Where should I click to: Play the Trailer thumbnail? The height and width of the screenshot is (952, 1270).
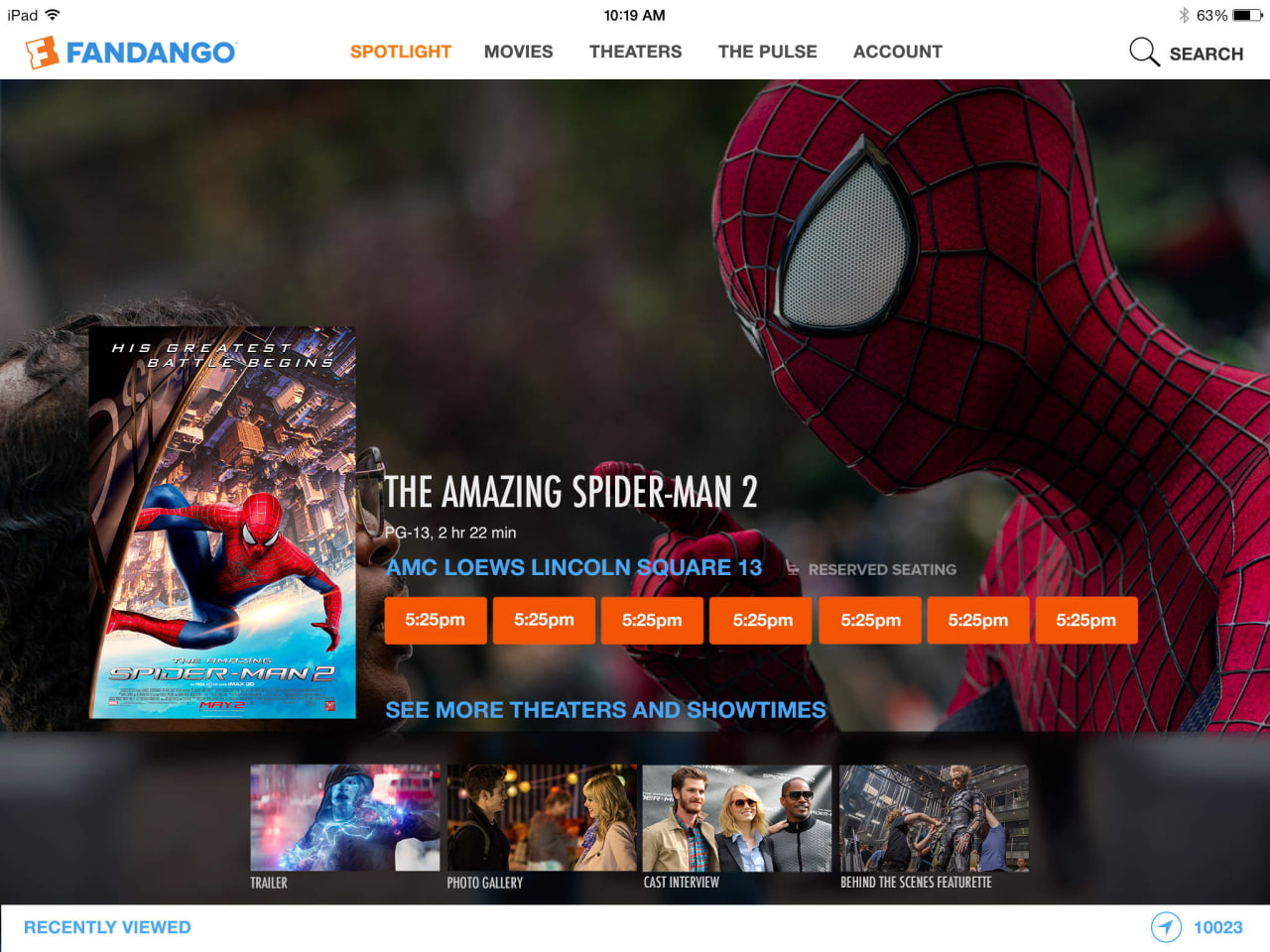tap(345, 817)
